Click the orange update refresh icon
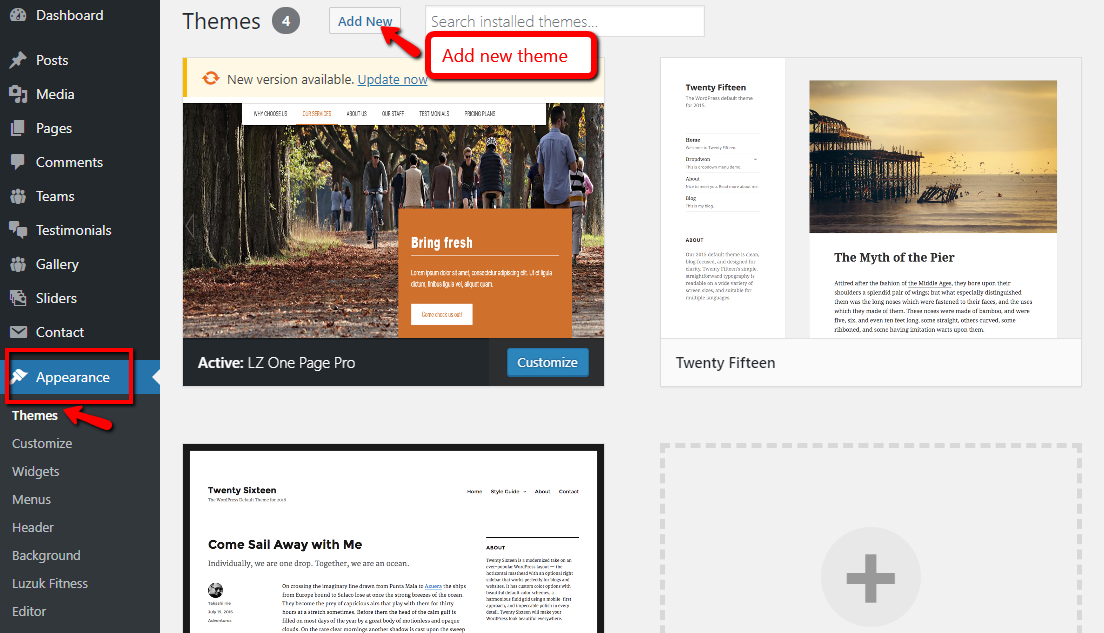 click(211, 78)
